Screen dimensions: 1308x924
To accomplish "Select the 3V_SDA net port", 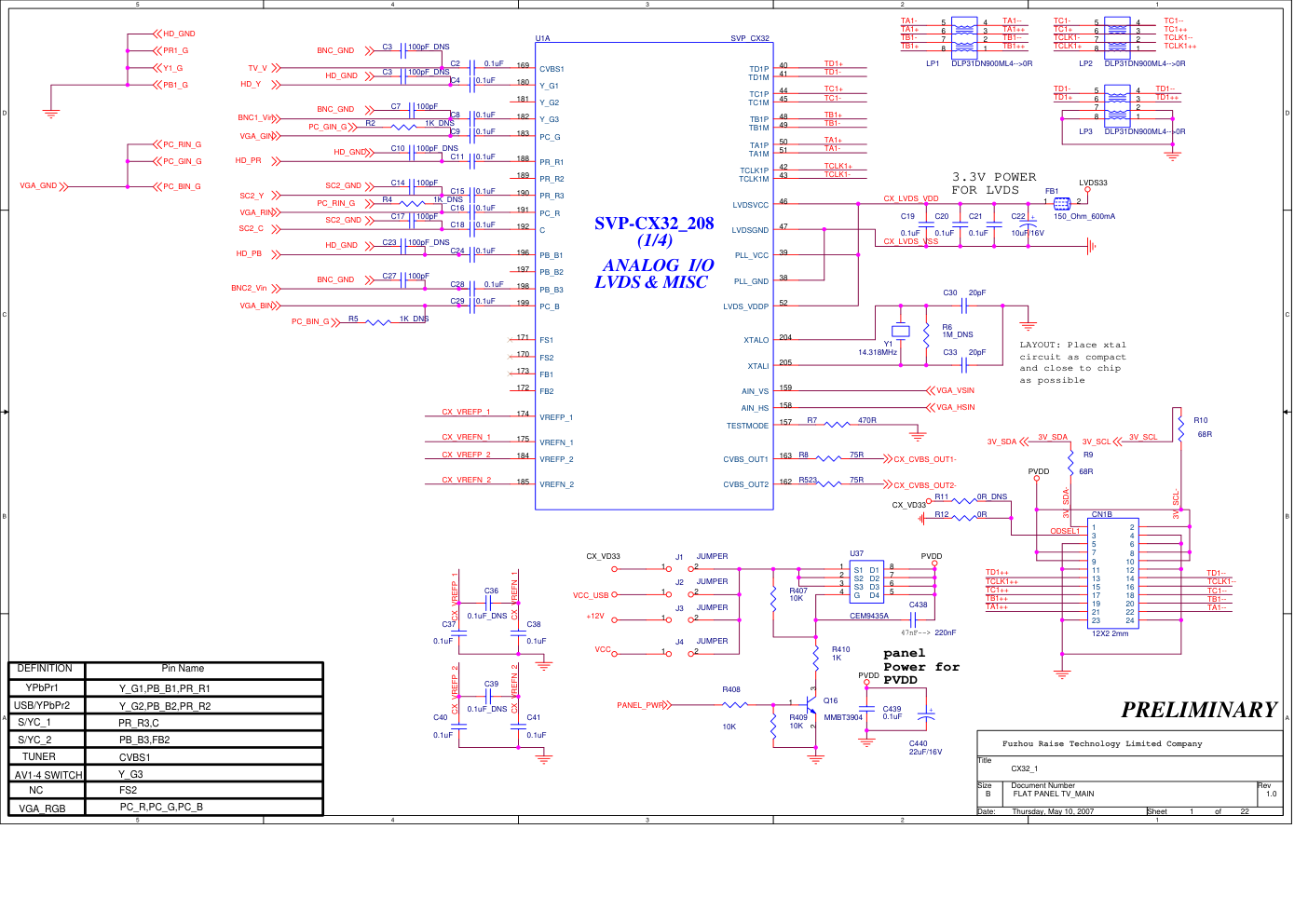I will [1007, 442].
